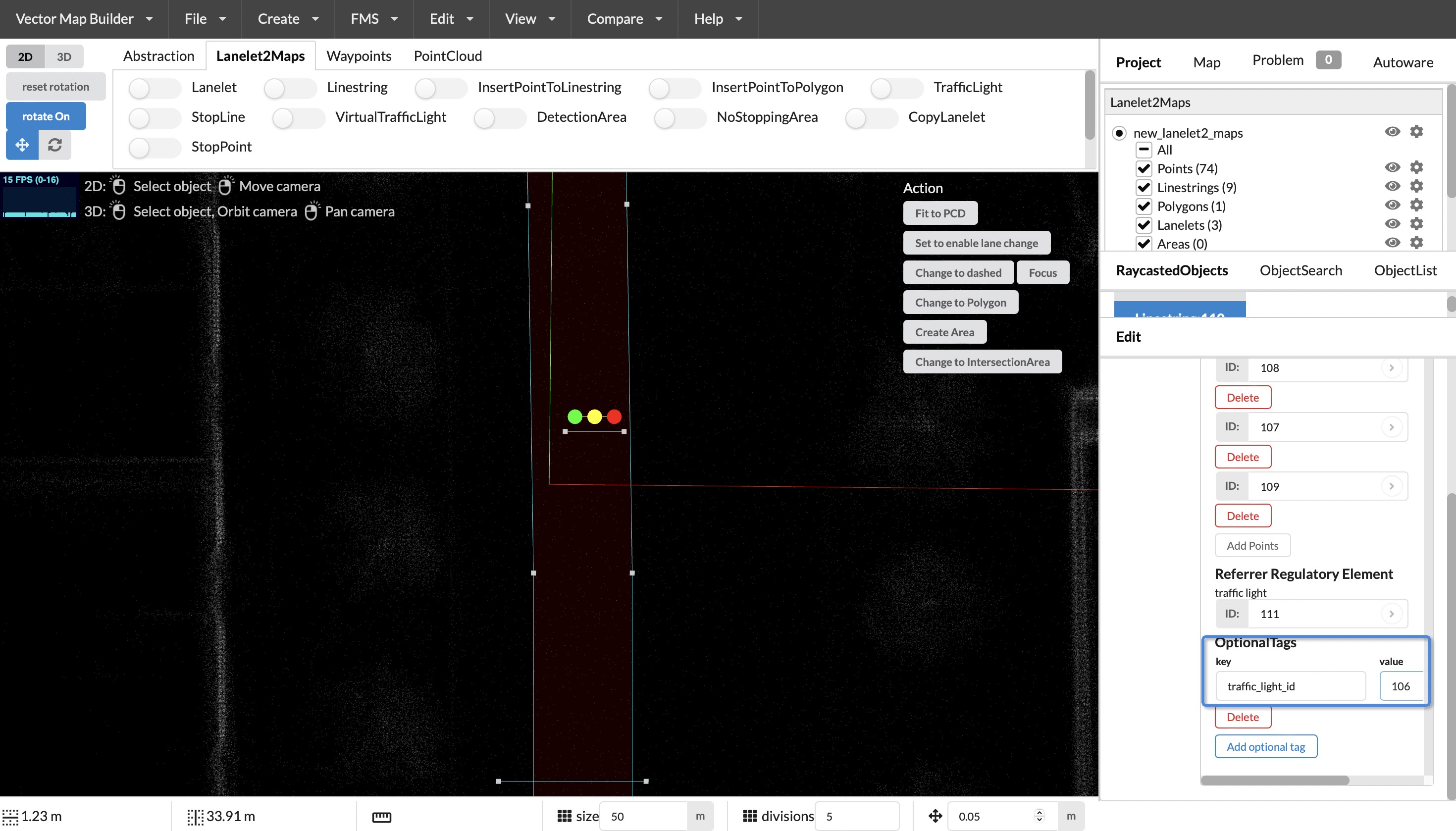Switch to 3D view mode
Viewport: 1456px width, 831px height.
64,56
